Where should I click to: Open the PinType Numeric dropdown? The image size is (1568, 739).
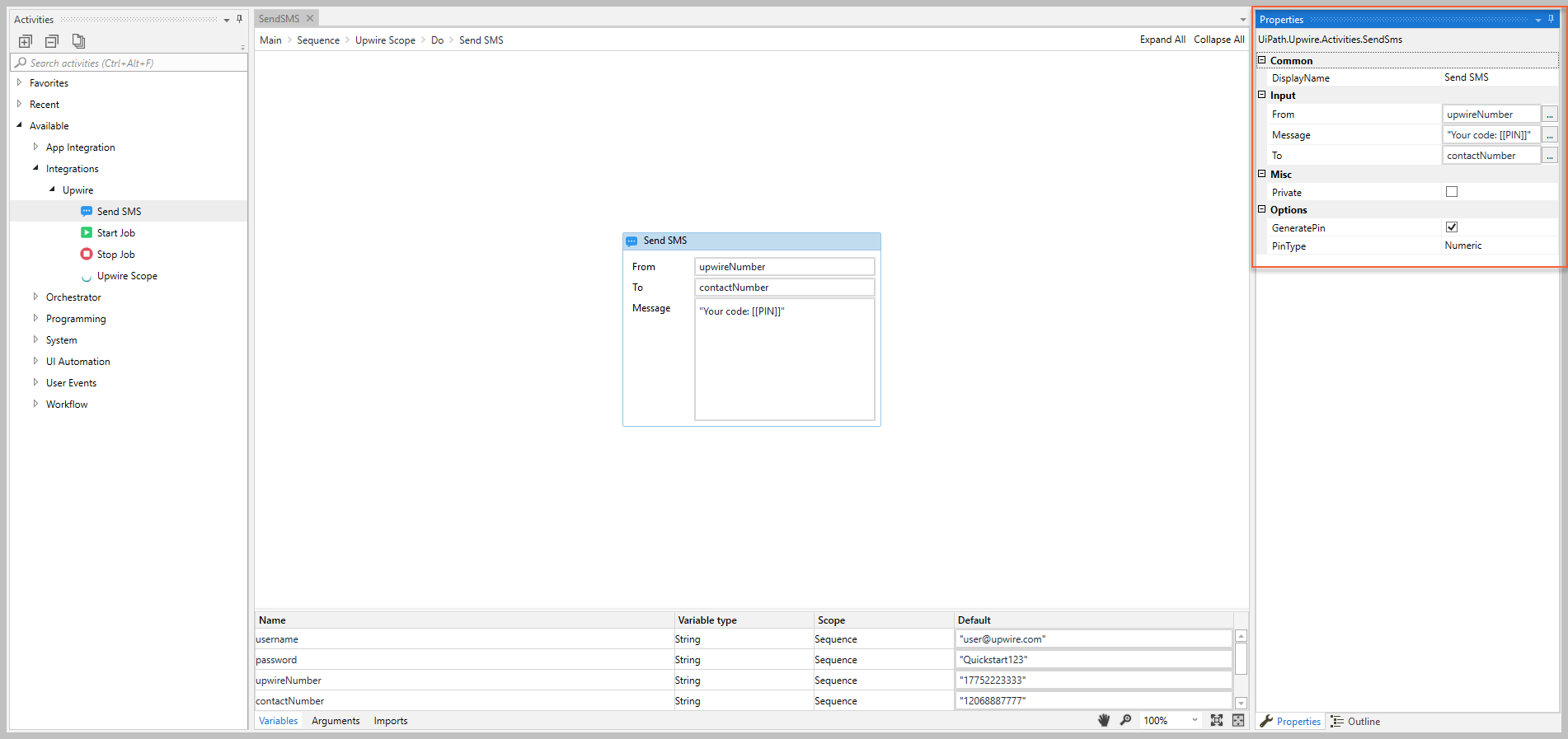[x=1500, y=246]
